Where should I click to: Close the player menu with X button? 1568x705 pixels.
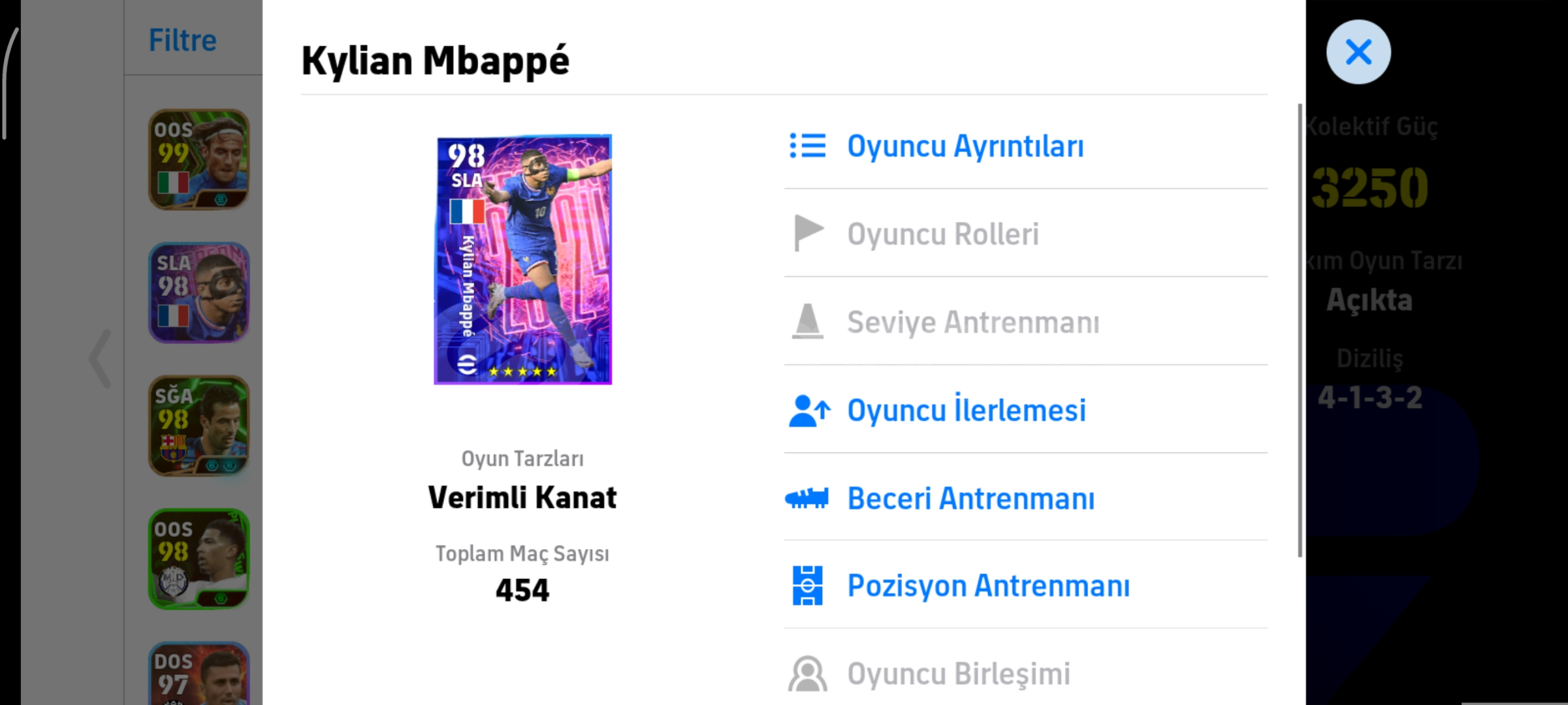click(1358, 52)
